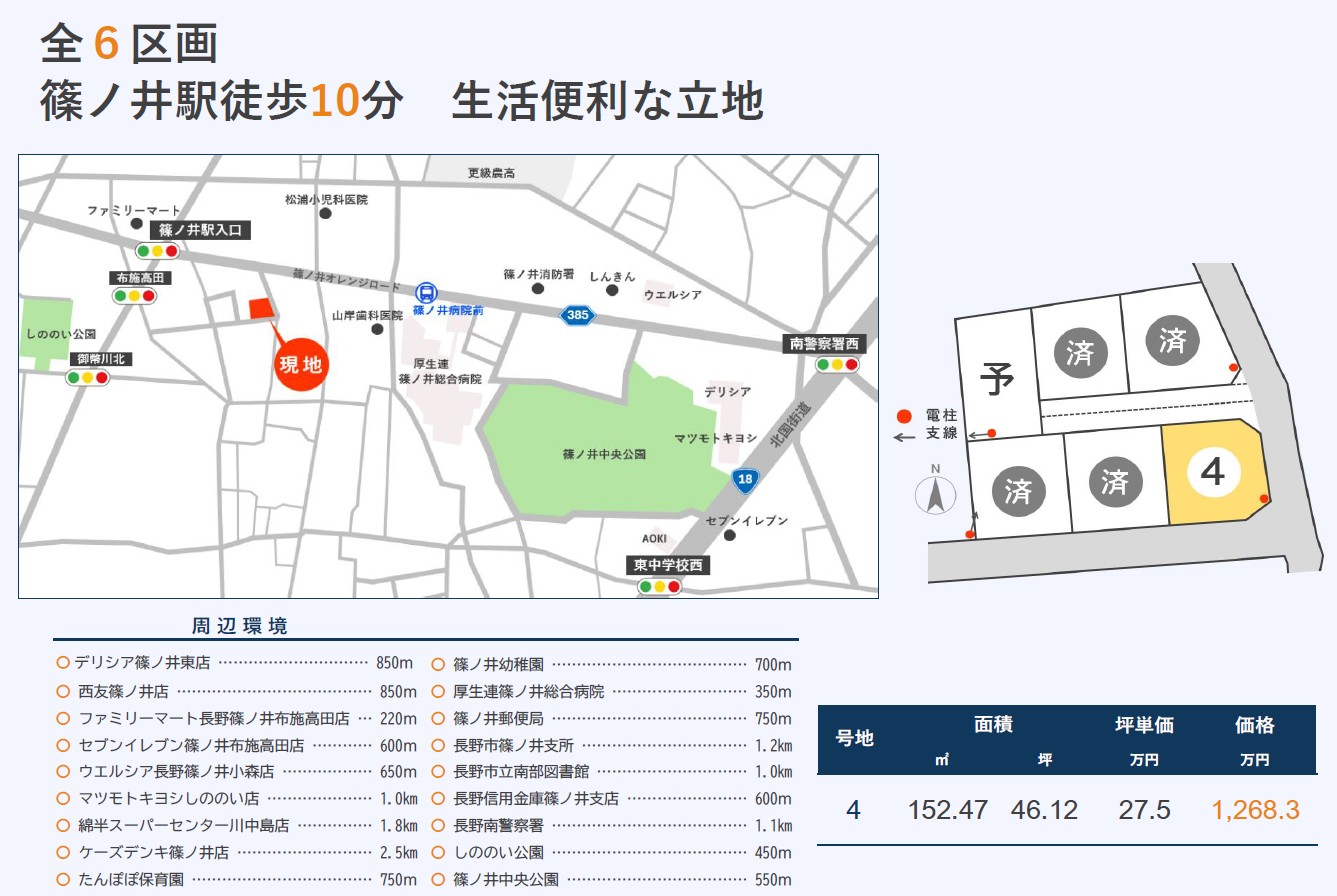Image resolution: width=1337 pixels, height=896 pixels.
Task: Click the デリシア篠ノ井東店 list entry
Action: pos(144,663)
